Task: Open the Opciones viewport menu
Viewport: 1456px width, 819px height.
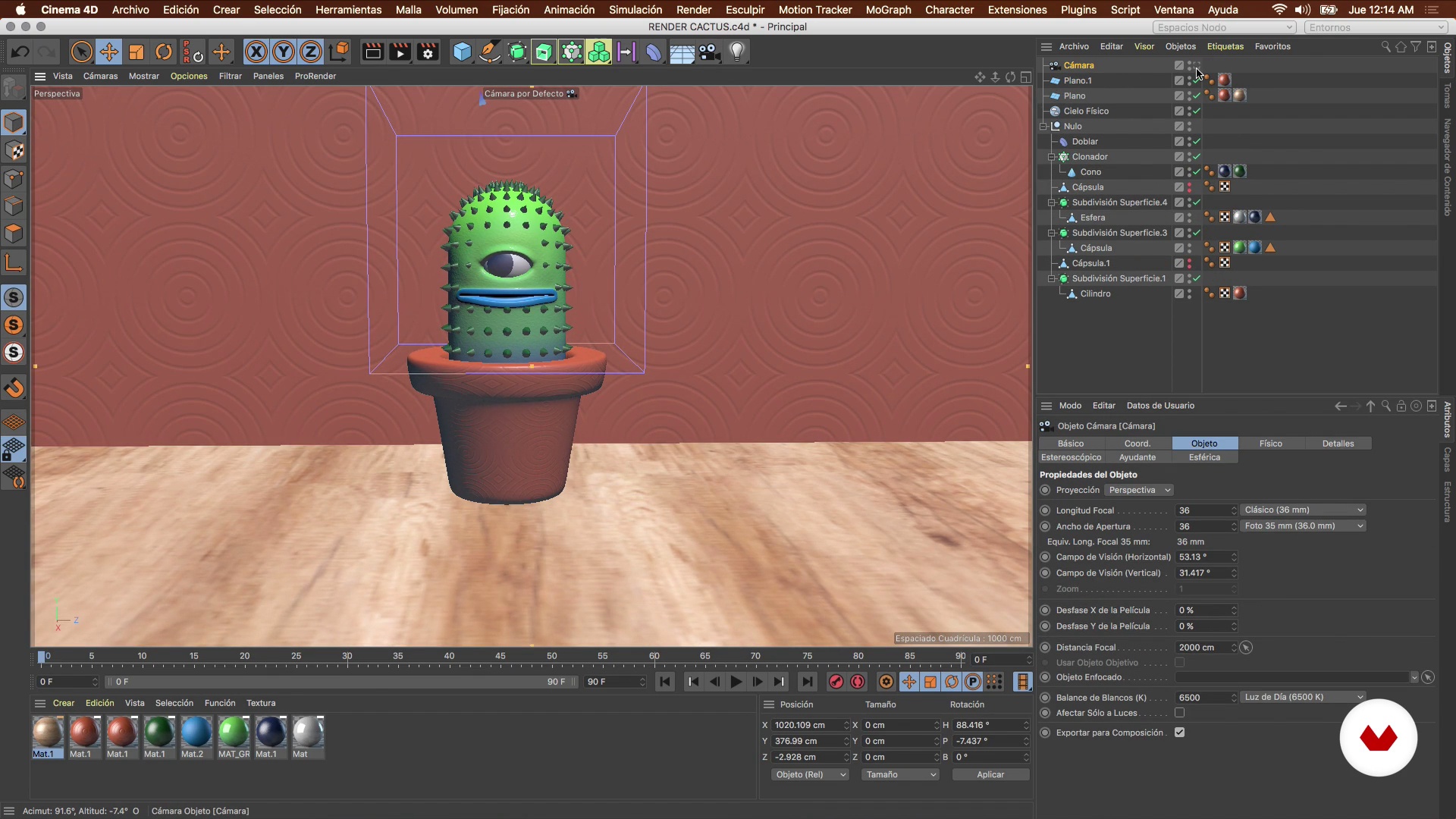Action: pyautogui.click(x=189, y=76)
